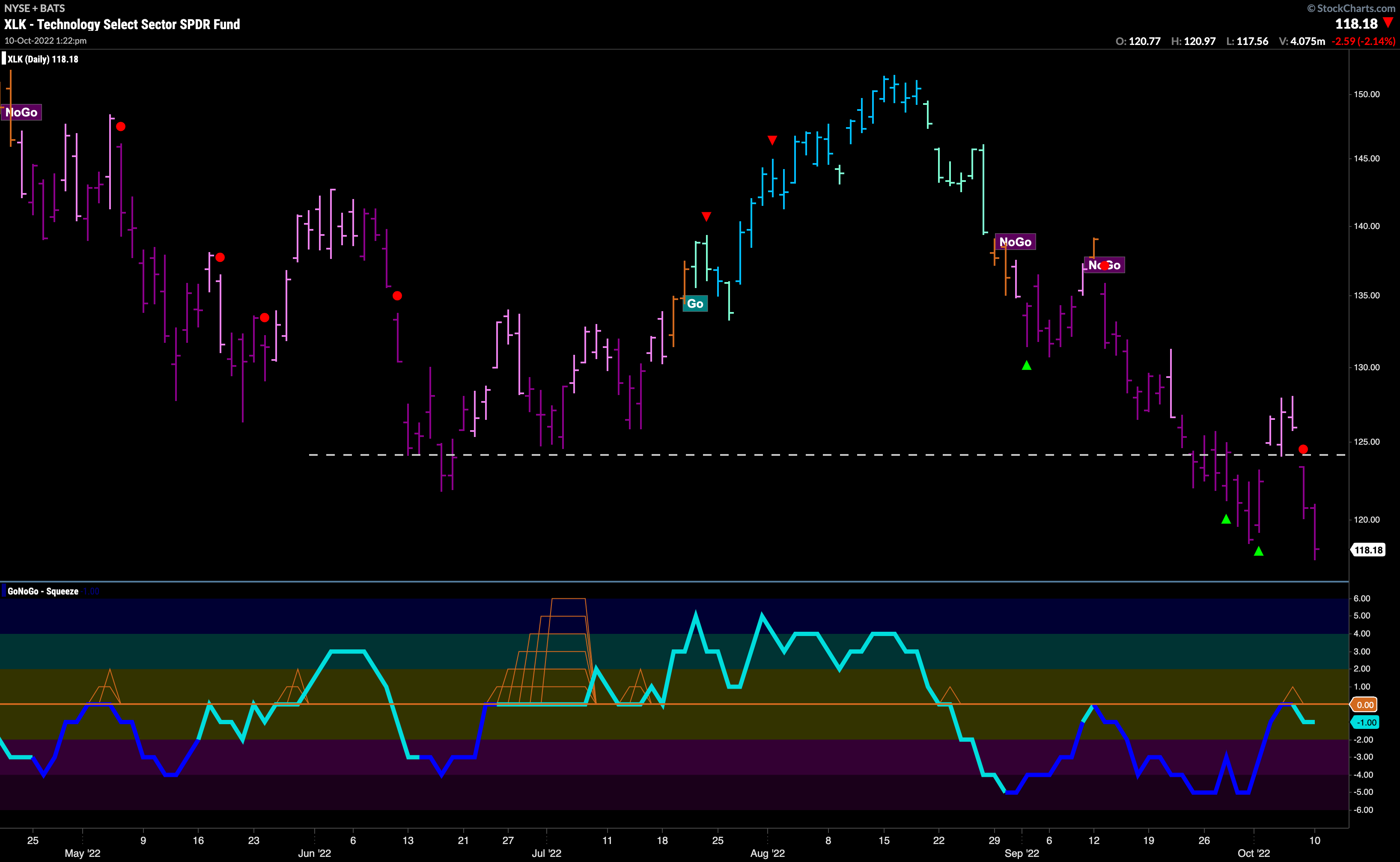Click the 145.00 price axis label
Viewport: 1400px width, 862px height.
(x=1367, y=158)
